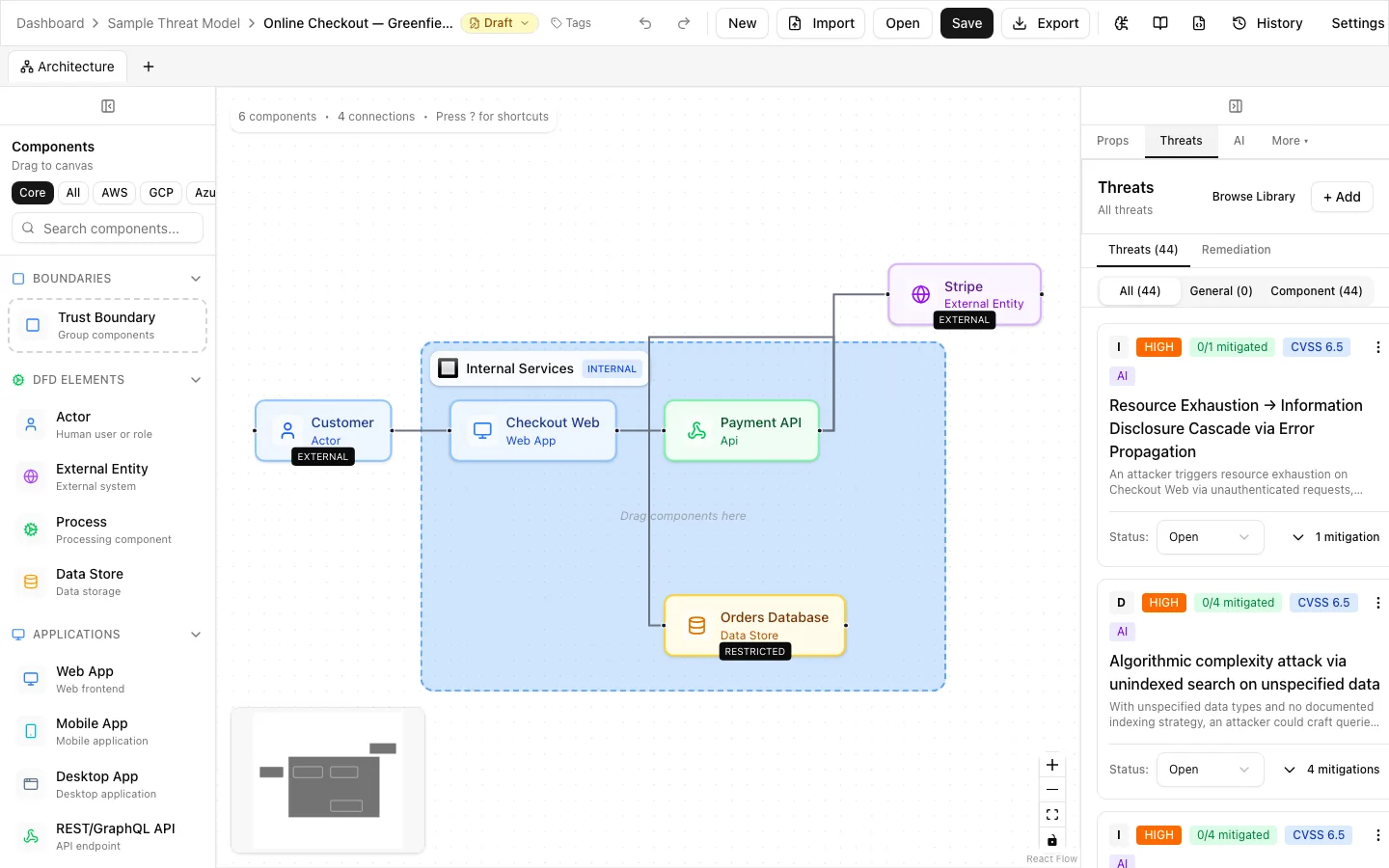Select the AWS component filter
This screenshot has width=1389, height=868.
point(115,193)
